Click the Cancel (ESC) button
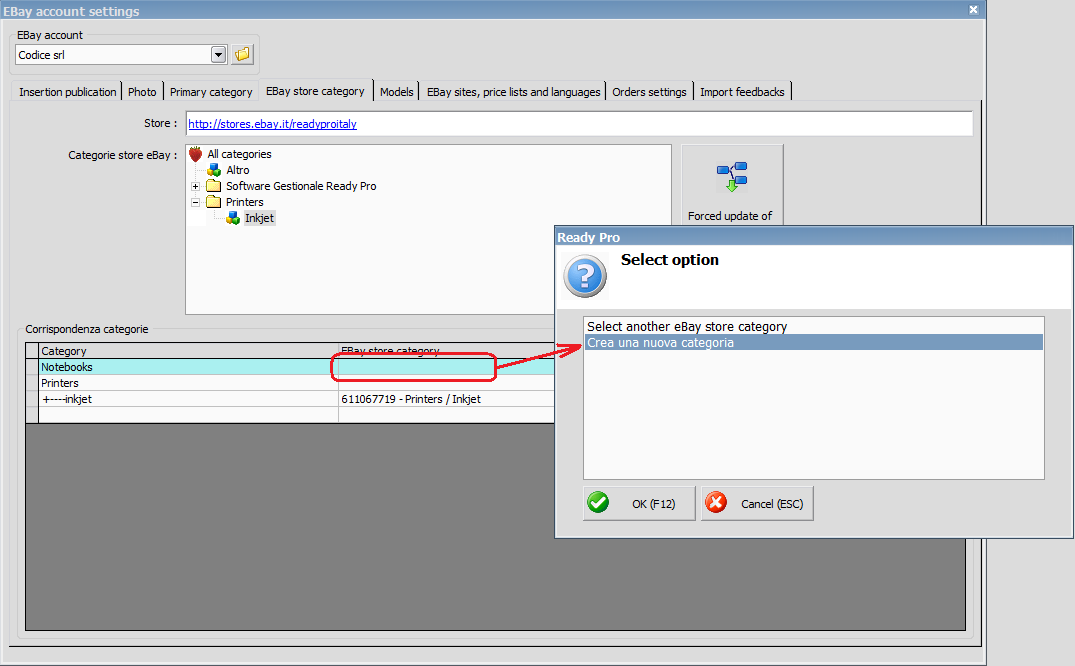The width and height of the screenshot is (1075, 666). [x=757, y=503]
